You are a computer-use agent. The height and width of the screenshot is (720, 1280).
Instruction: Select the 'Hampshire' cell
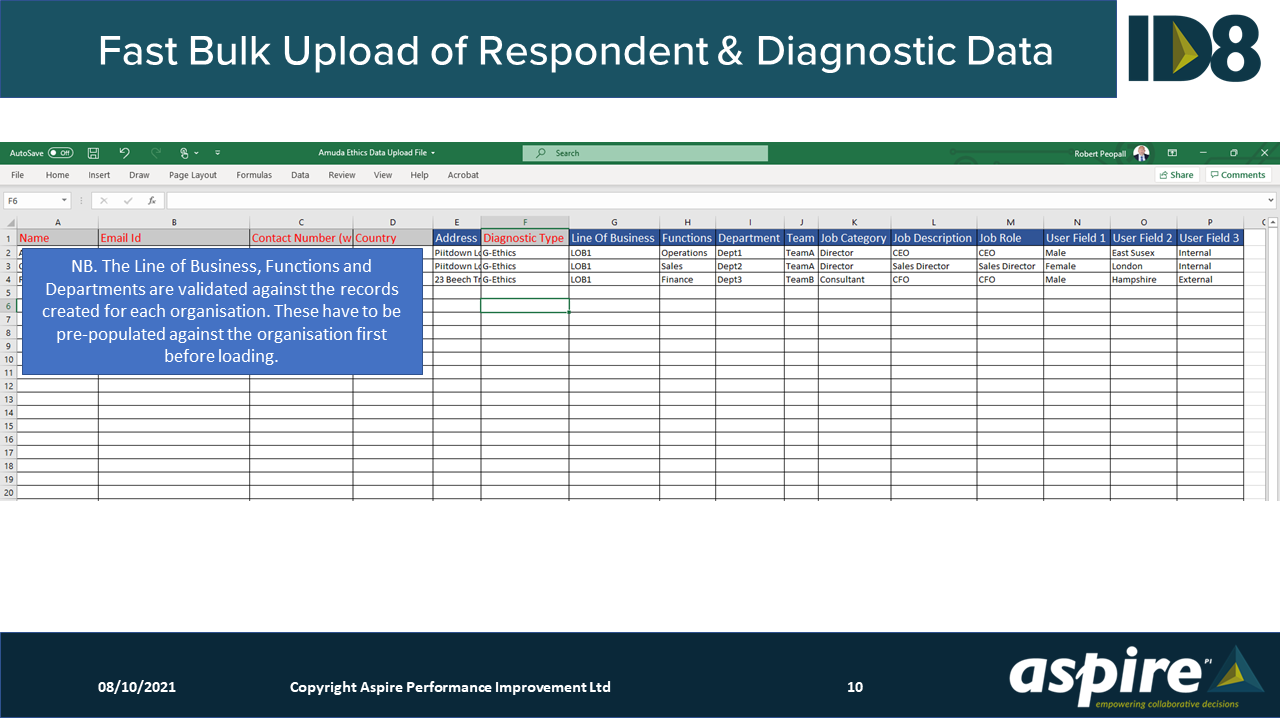coord(1143,280)
